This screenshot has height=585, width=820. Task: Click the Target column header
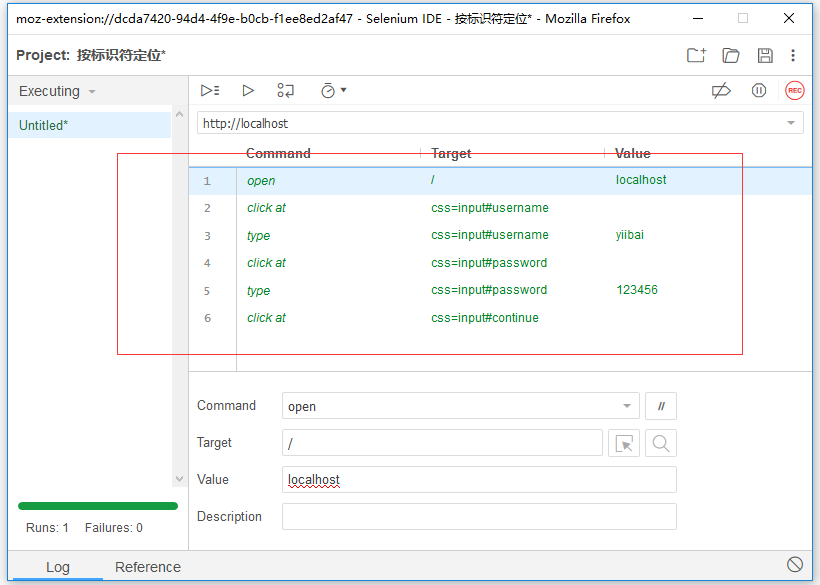click(x=451, y=153)
